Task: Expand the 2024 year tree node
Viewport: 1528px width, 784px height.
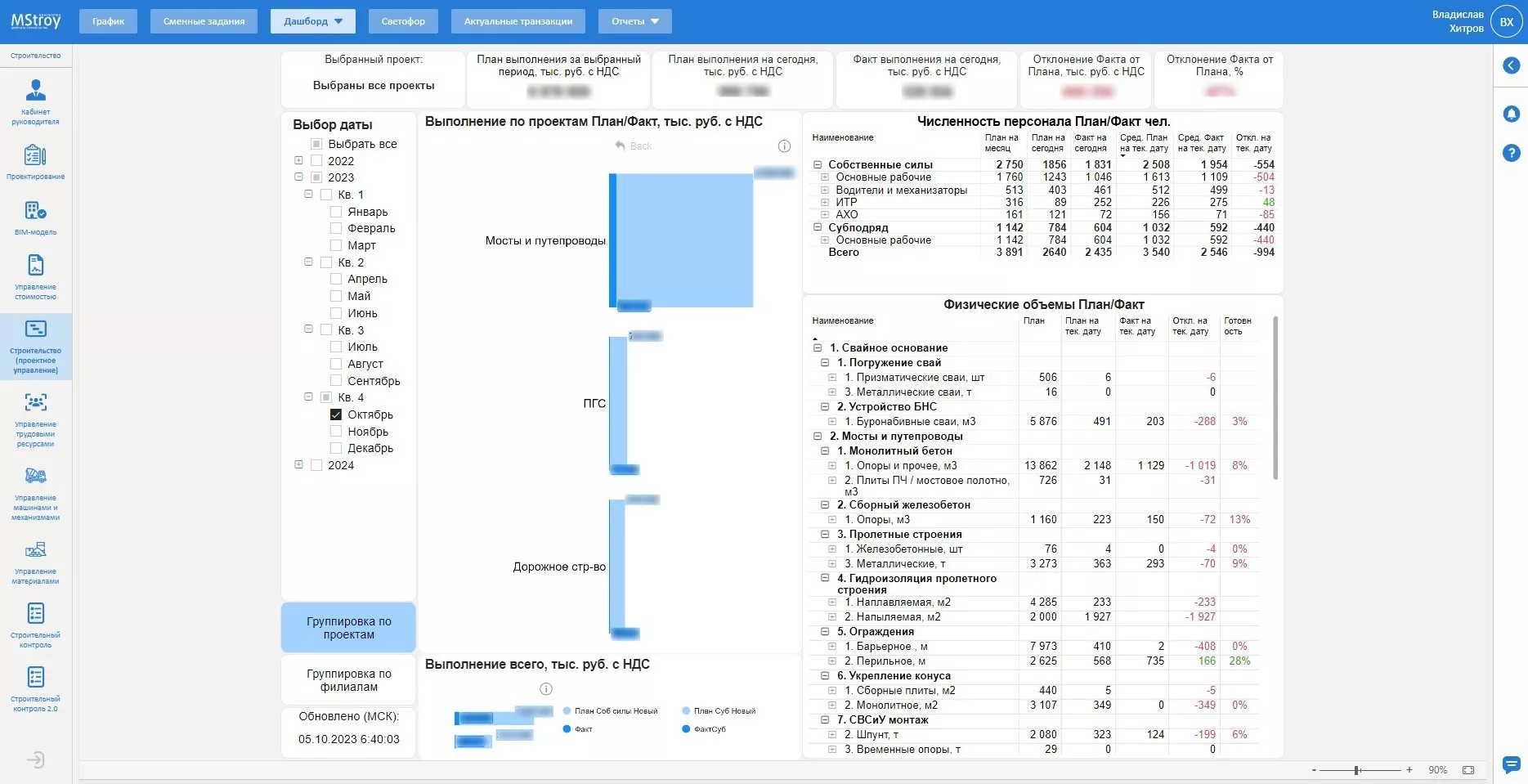Action: [298, 465]
